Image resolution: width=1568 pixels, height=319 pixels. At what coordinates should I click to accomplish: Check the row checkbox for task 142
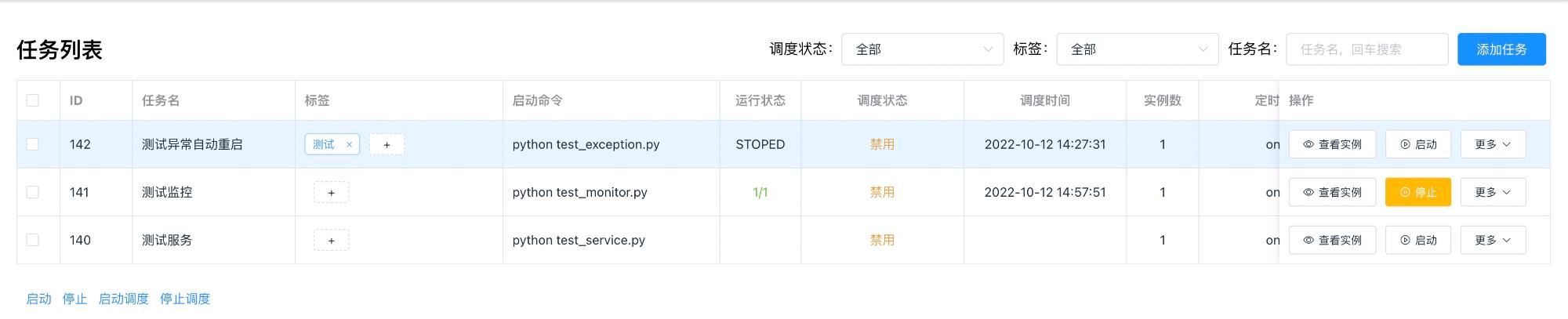tap(32, 144)
